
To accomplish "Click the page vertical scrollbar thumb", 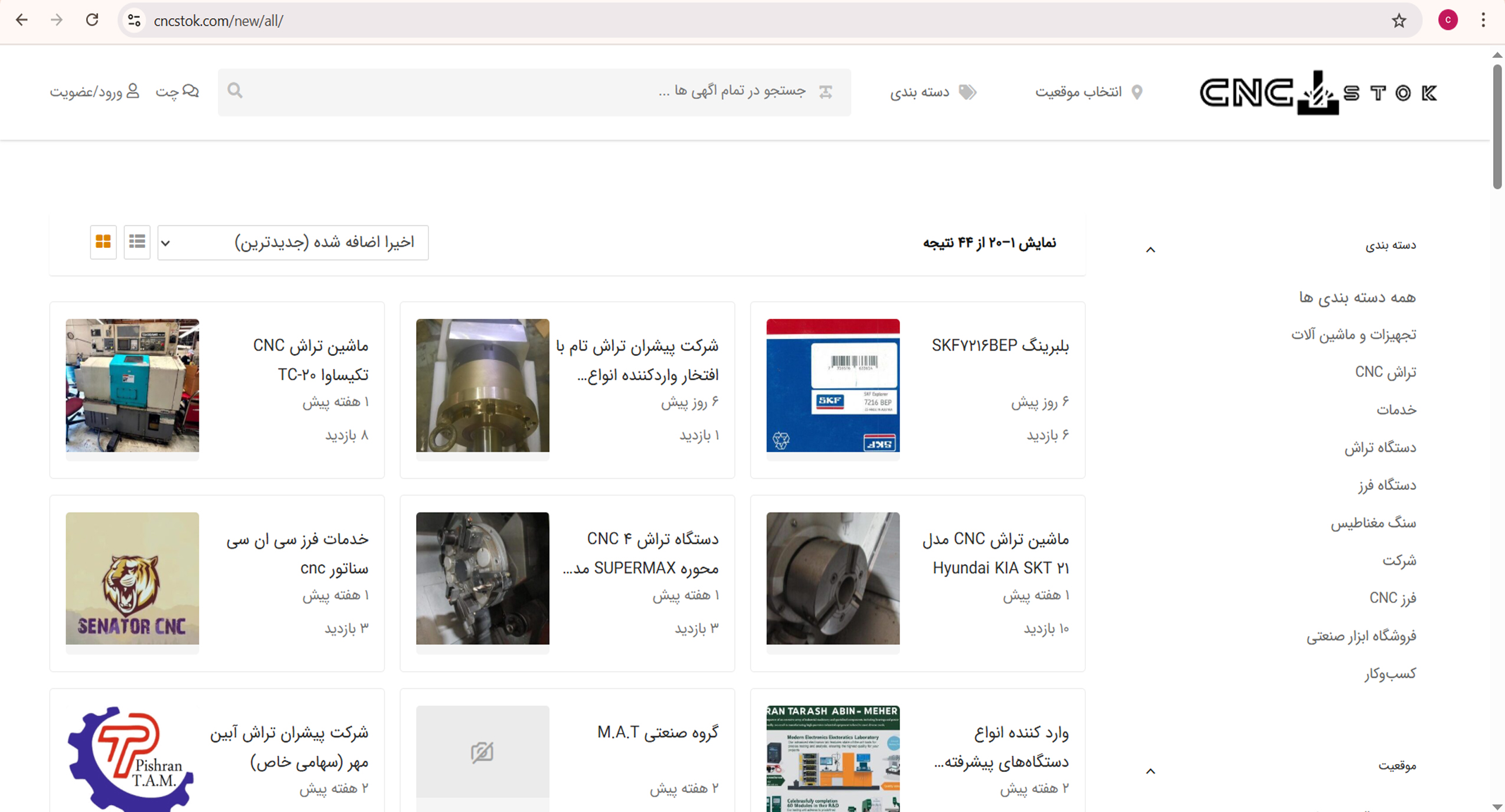I will coord(1497,127).
